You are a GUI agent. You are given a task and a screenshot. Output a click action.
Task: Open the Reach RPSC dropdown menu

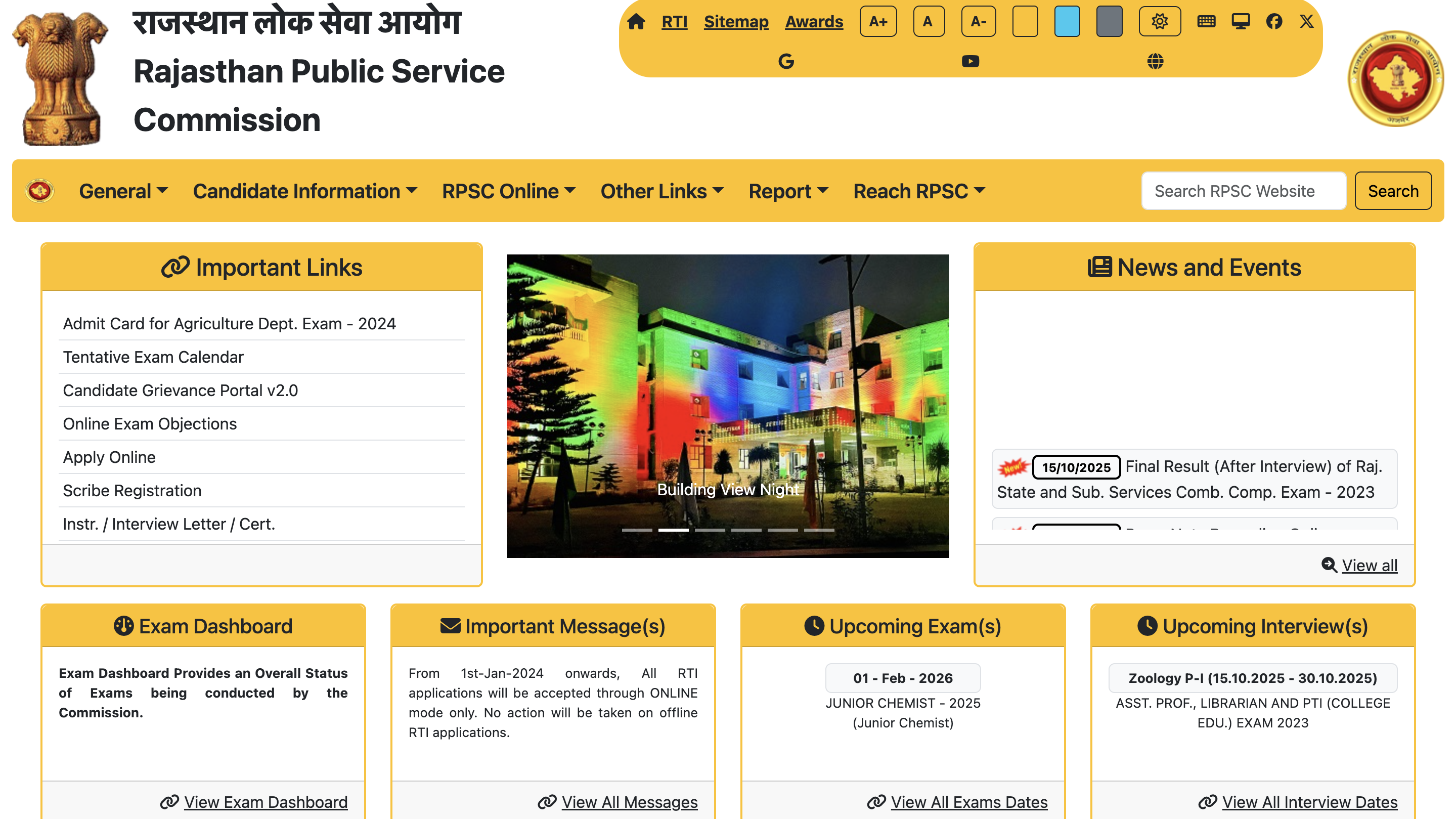click(918, 191)
